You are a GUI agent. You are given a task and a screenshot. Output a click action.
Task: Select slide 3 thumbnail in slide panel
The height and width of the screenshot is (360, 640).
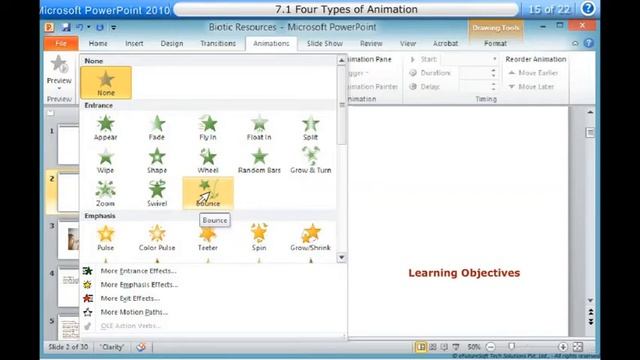69,240
